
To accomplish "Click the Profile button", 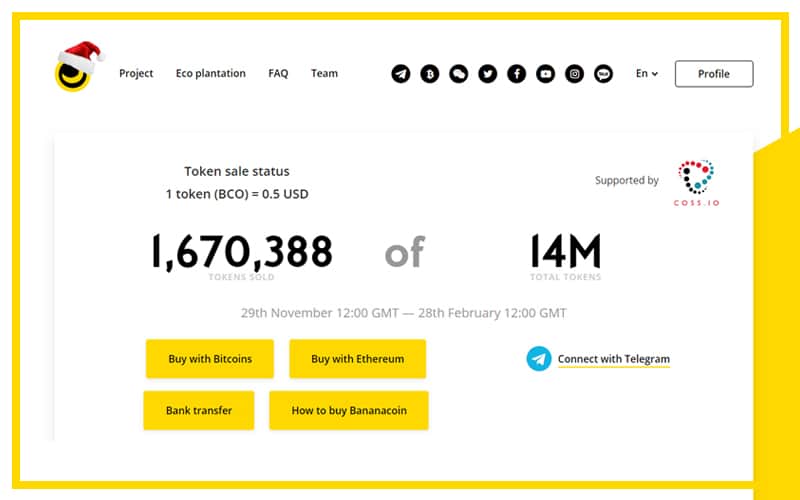I will (x=714, y=74).
